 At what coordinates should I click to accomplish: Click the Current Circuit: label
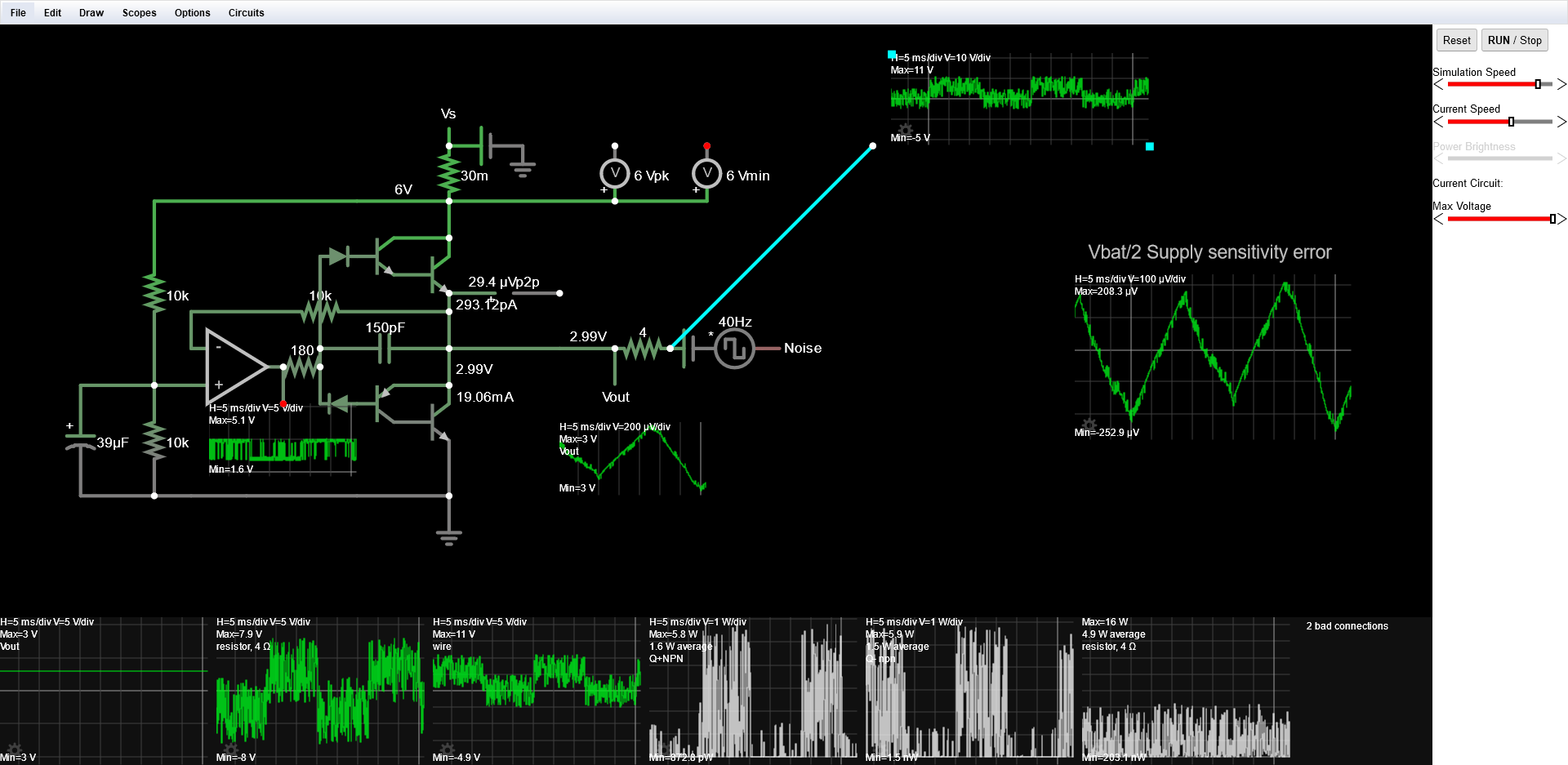(1467, 183)
